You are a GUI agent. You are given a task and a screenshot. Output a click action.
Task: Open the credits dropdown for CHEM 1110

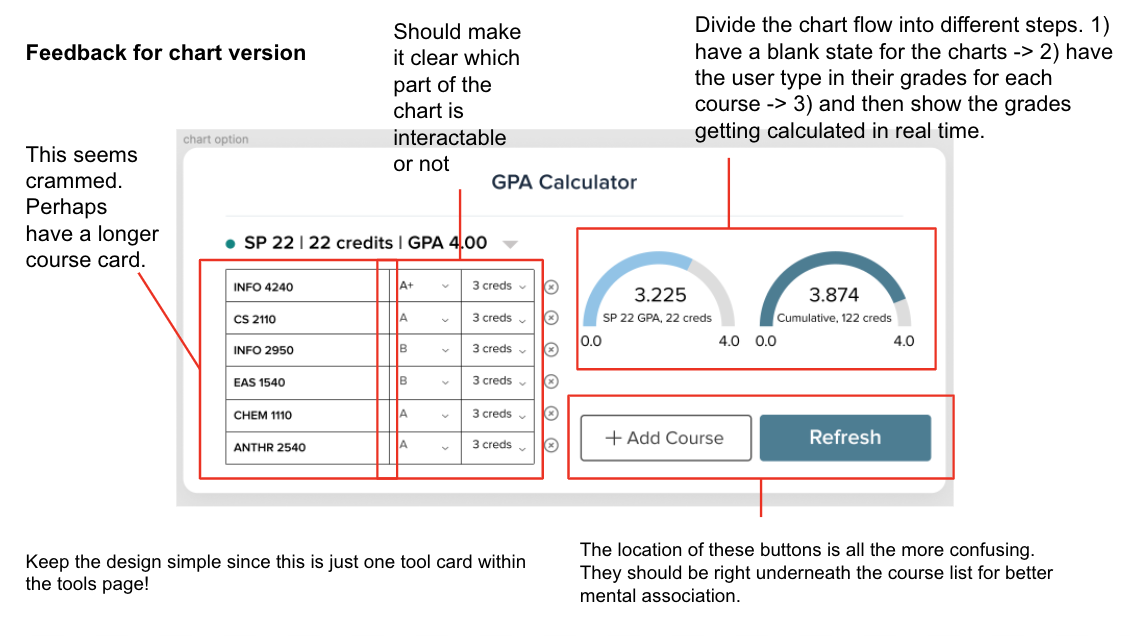498,415
